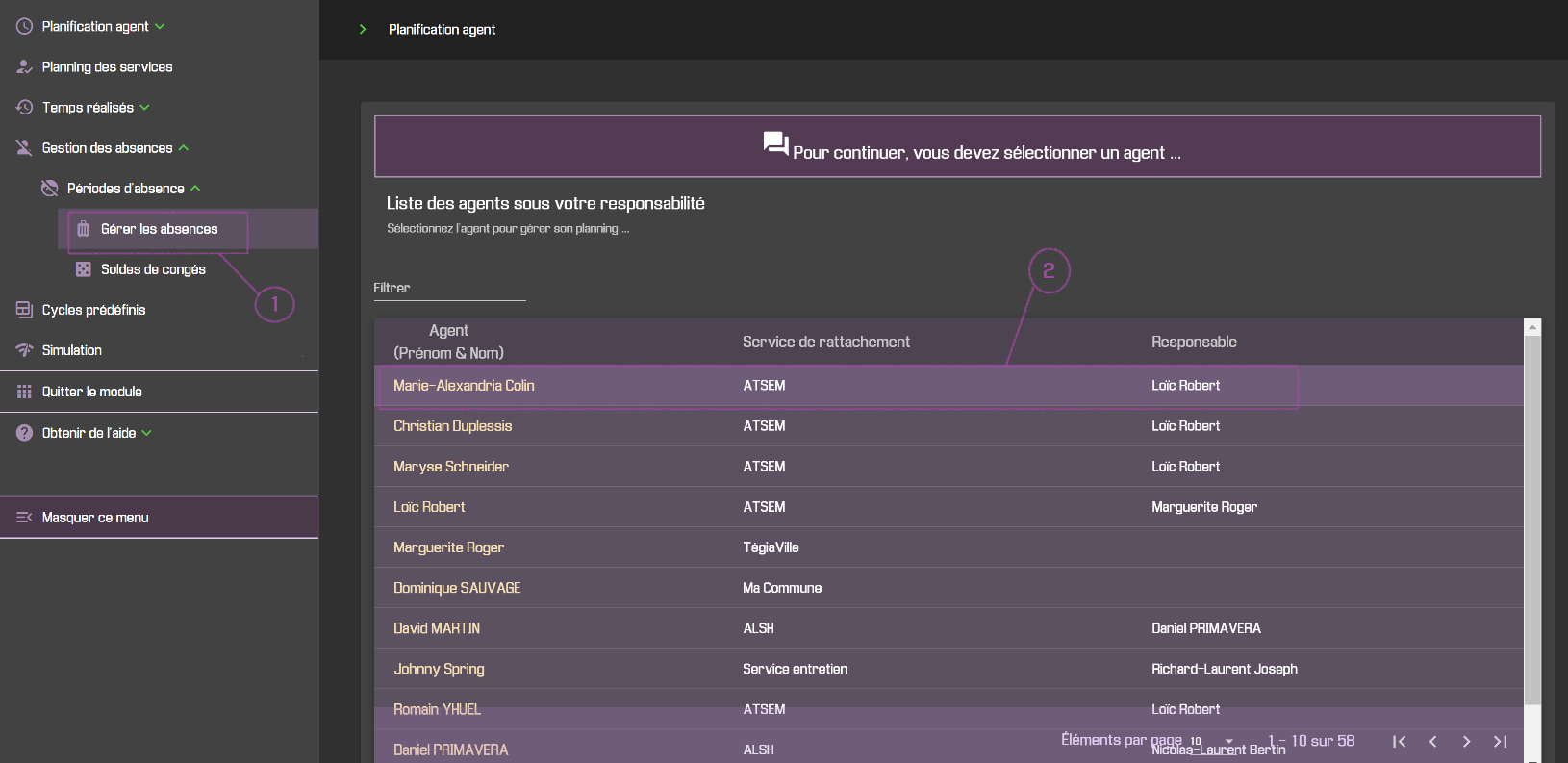Image resolution: width=1568 pixels, height=763 pixels.
Task: Click the clock icon beside Planification agent
Action: pos(24,27)
